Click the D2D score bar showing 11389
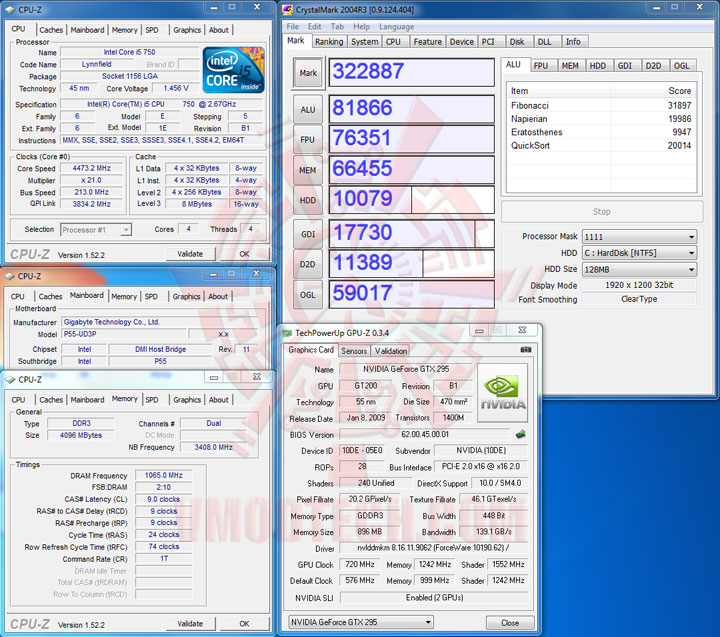The image size is (720, 637). click(412, 264)
